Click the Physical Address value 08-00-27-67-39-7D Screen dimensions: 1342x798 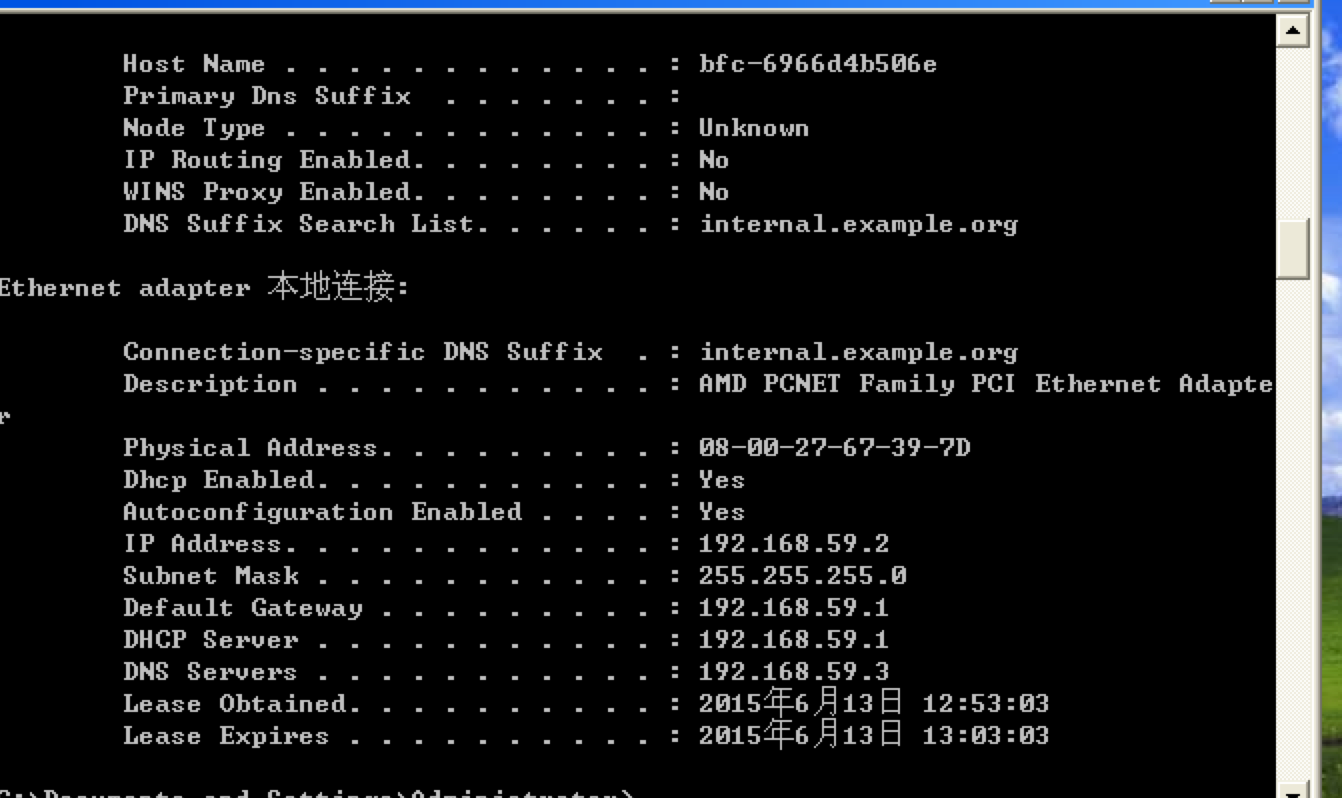click(x=834, y=448)
